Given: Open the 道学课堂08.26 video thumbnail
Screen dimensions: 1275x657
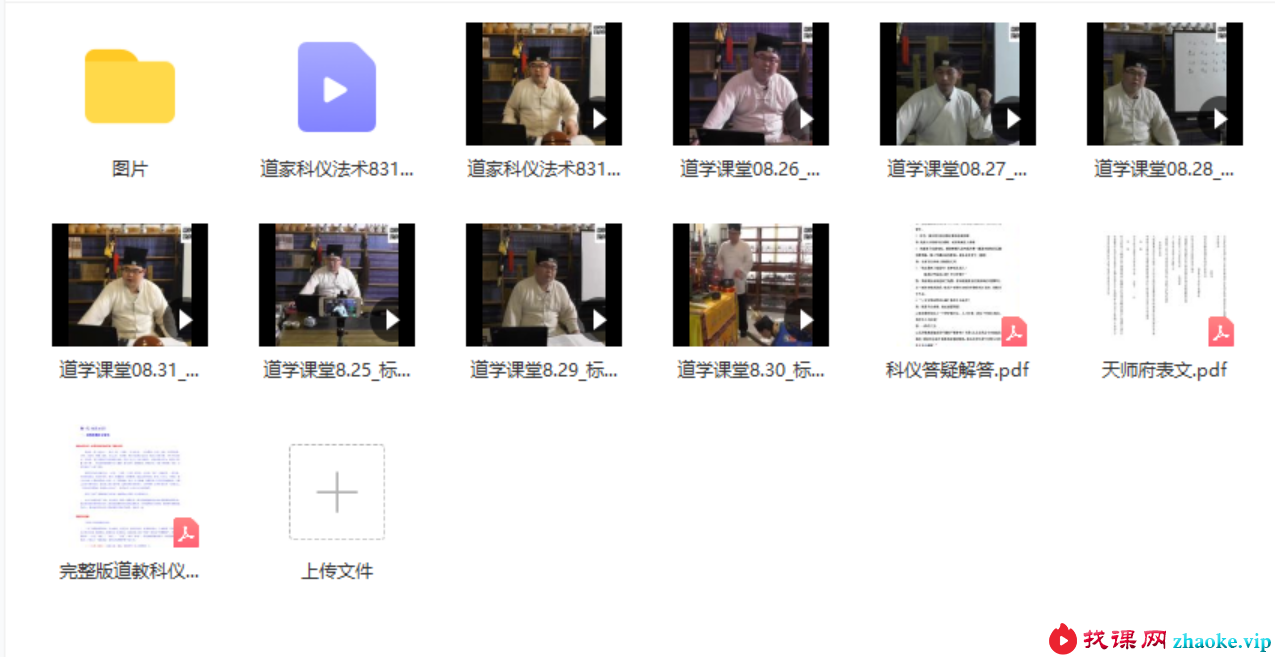Looking at the screenshot, I should click(751, 84).
